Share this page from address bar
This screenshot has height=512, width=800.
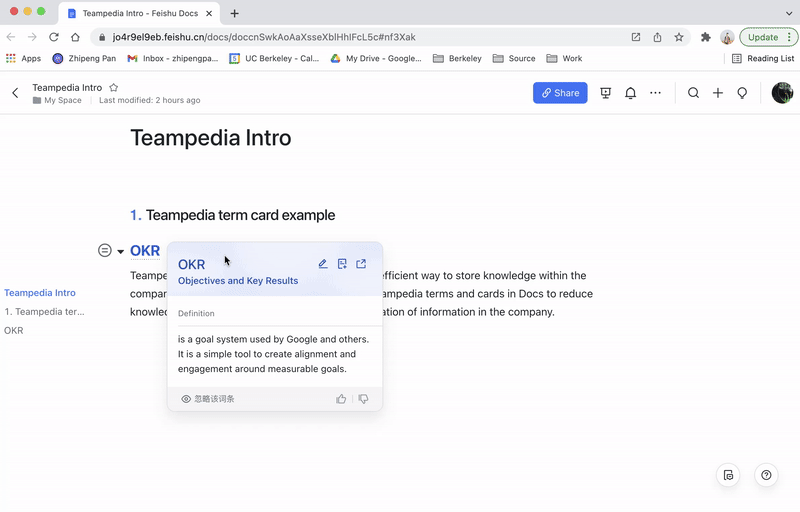(657, 37)
